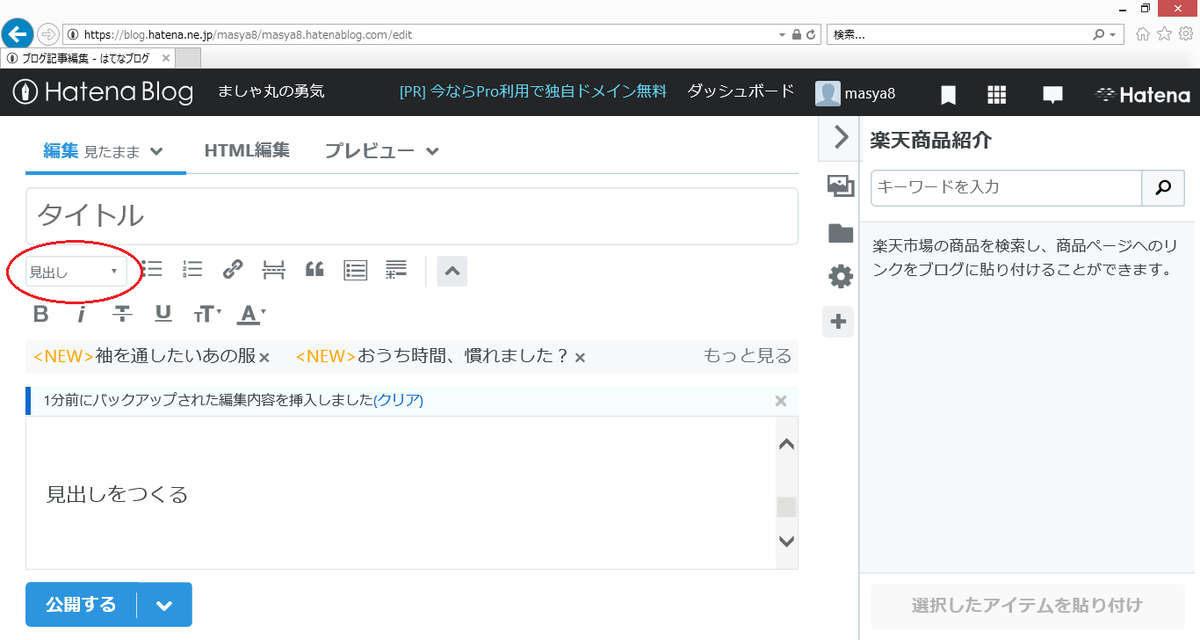Click the plus icon to add sidebar items
Image resolution: width=1200 pixels, height=640 pixels.
click(x=839, y=322)
